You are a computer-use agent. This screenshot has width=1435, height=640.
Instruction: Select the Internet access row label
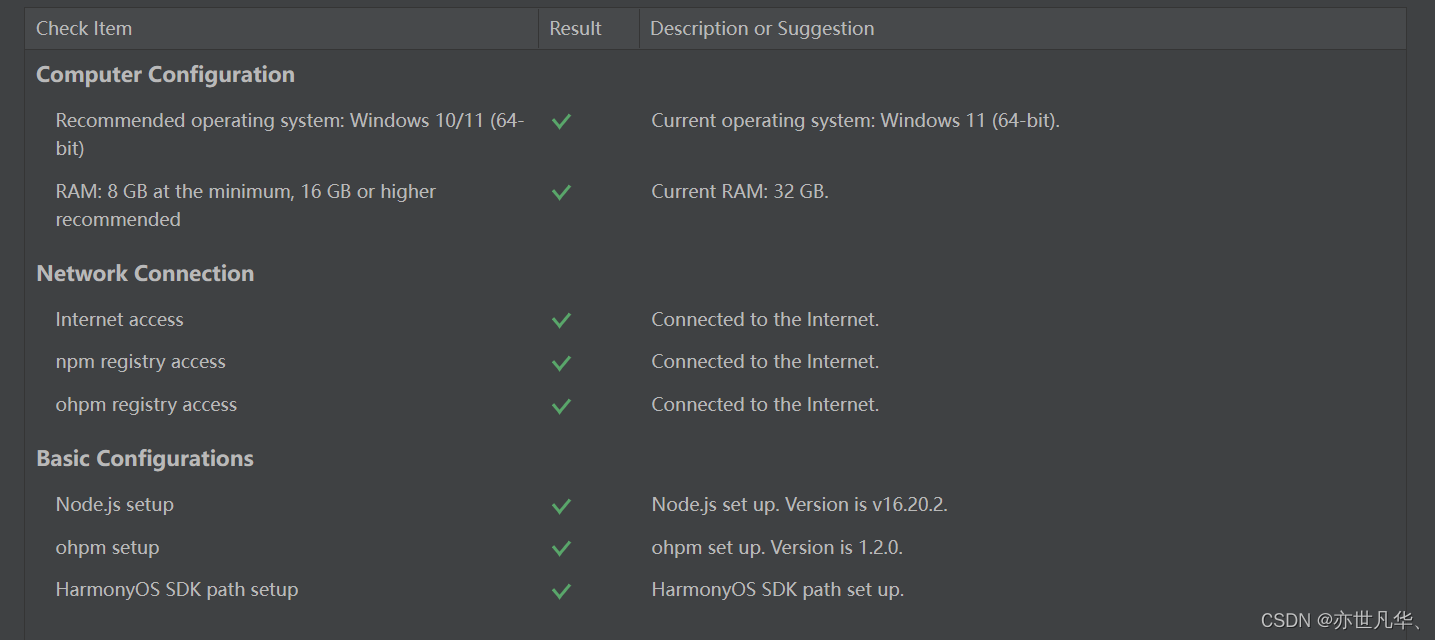click(120, 320)
